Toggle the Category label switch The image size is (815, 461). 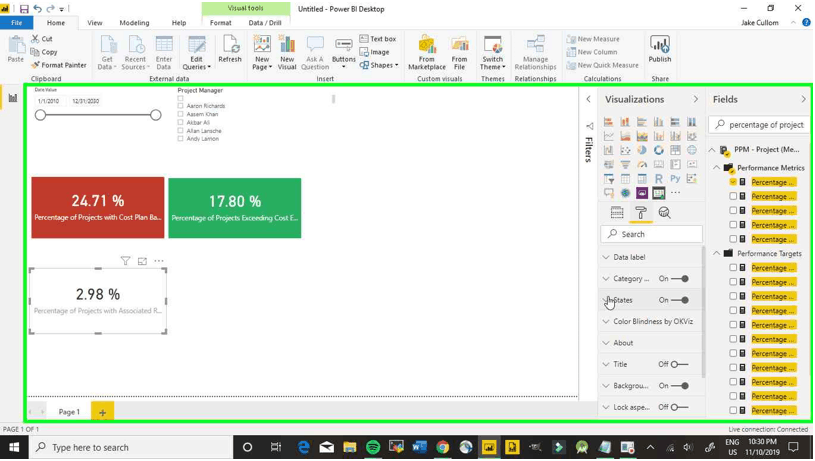pos(680,279)
